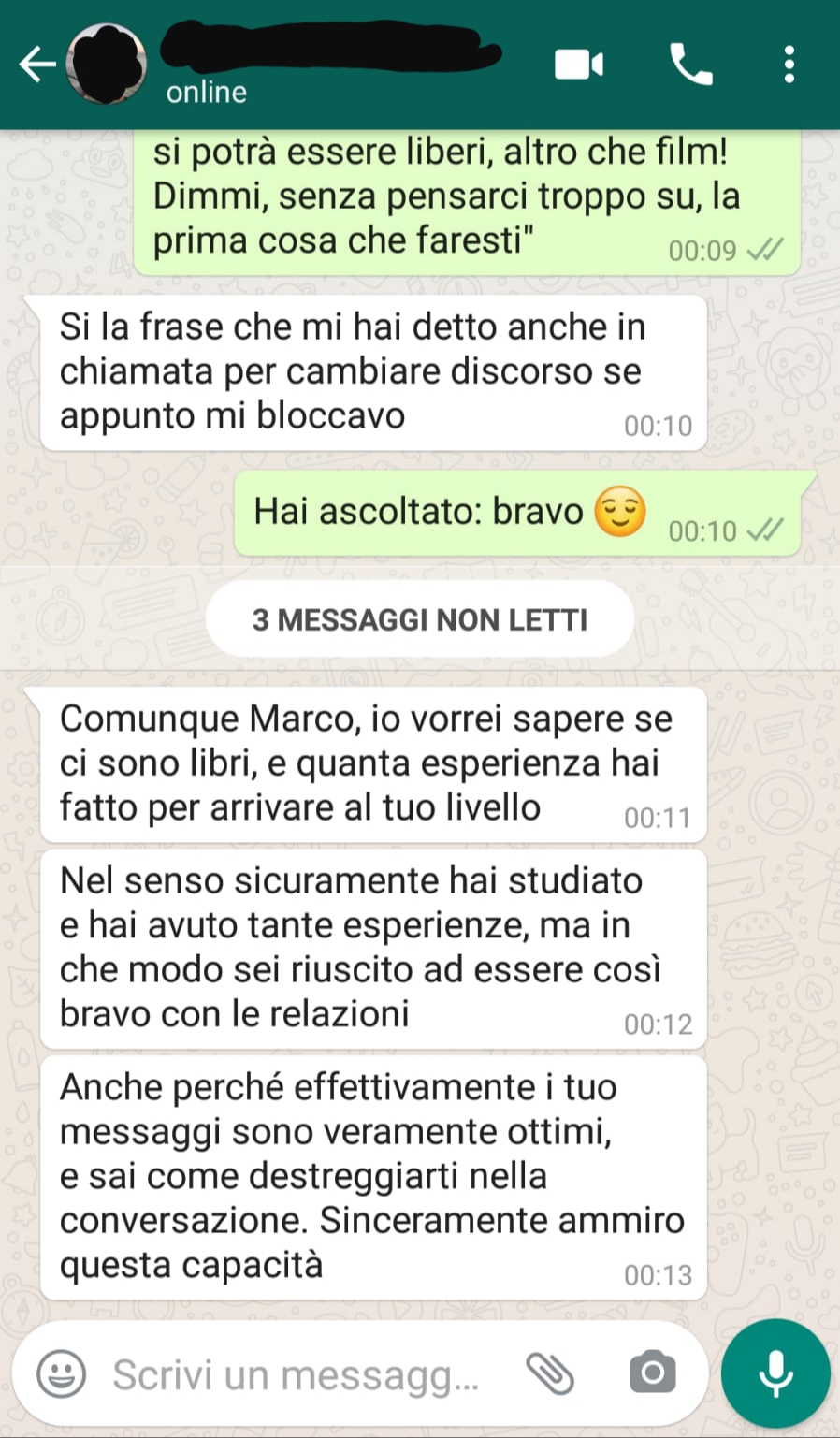Start a voice call with phone icon

click(x=691, y=65)
